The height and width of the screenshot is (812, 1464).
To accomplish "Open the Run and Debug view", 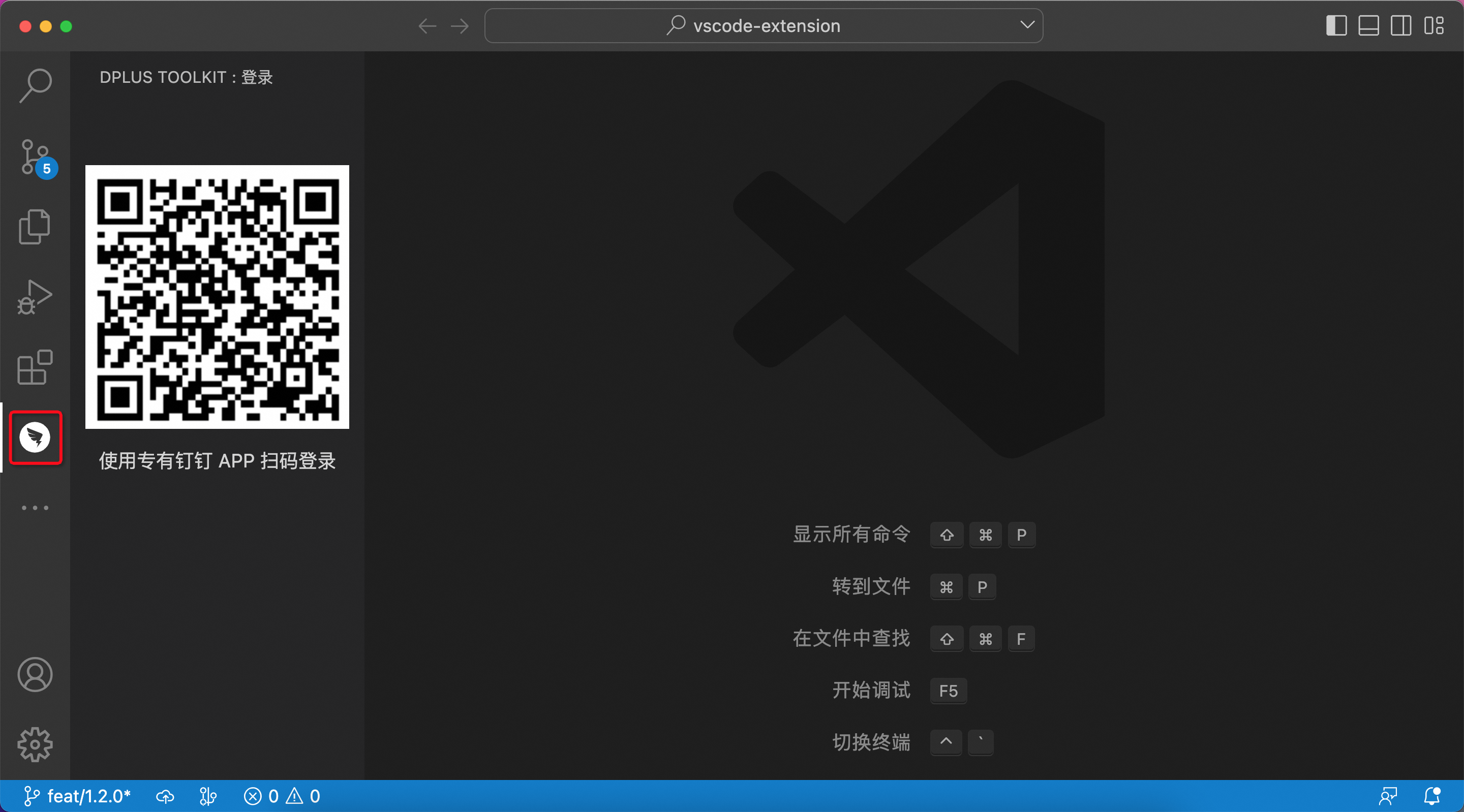I will (x=35, y=296).
